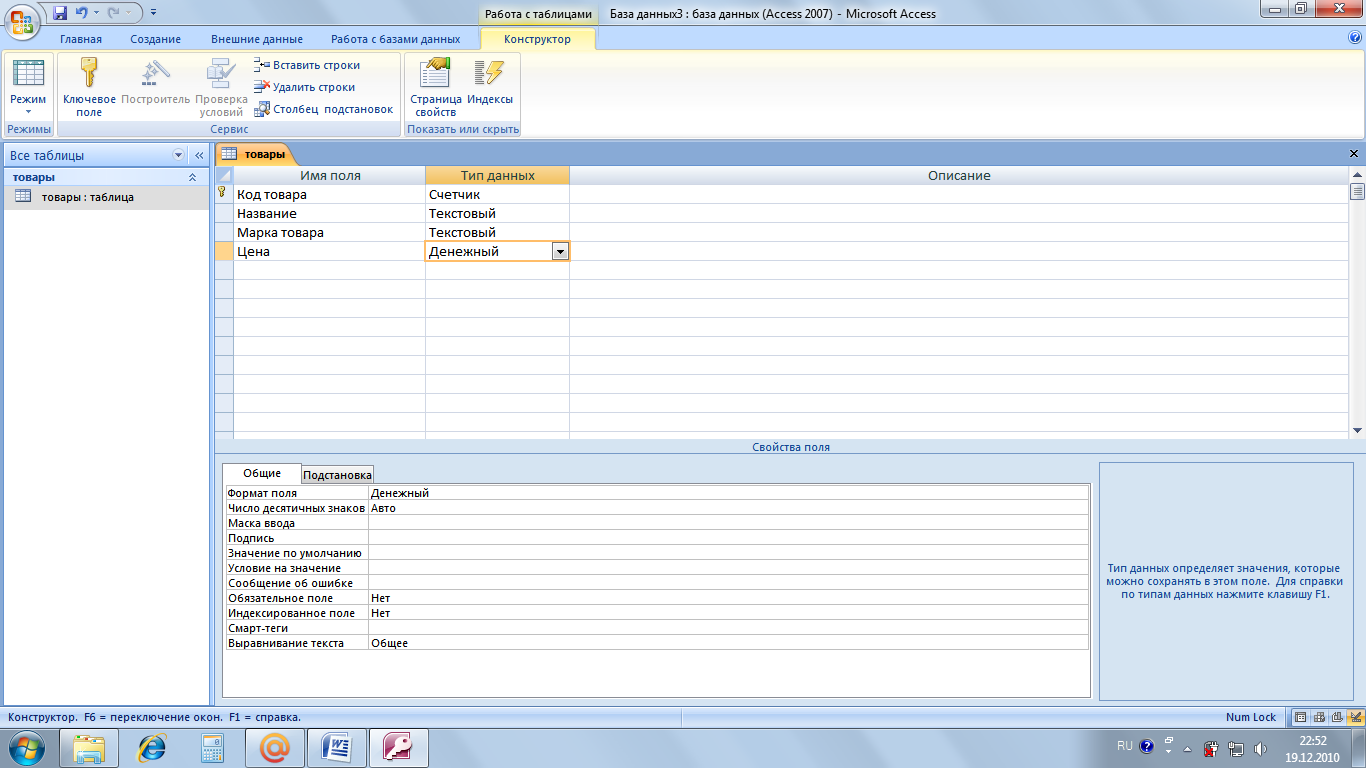Collapse navigation pane with double chevron
The image size is (1366, 768).
pos(198,155)
